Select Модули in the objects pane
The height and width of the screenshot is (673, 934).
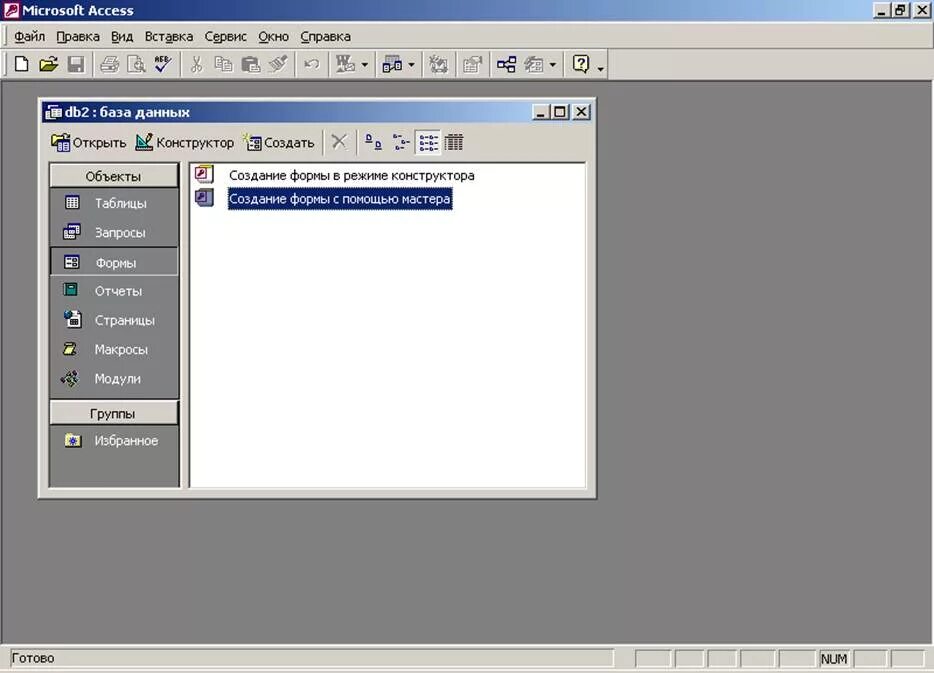point(113,378)
